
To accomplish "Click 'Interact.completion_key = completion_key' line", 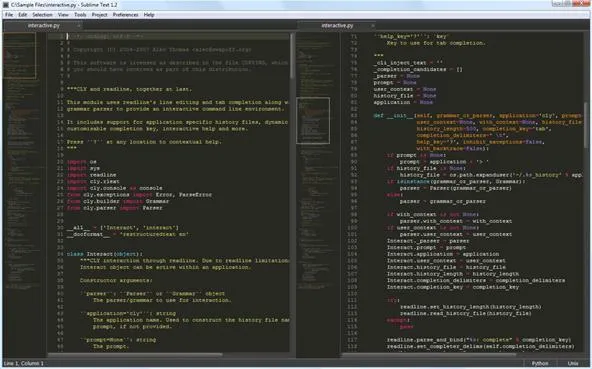I will pyautogui.click(x=453, y=287).
